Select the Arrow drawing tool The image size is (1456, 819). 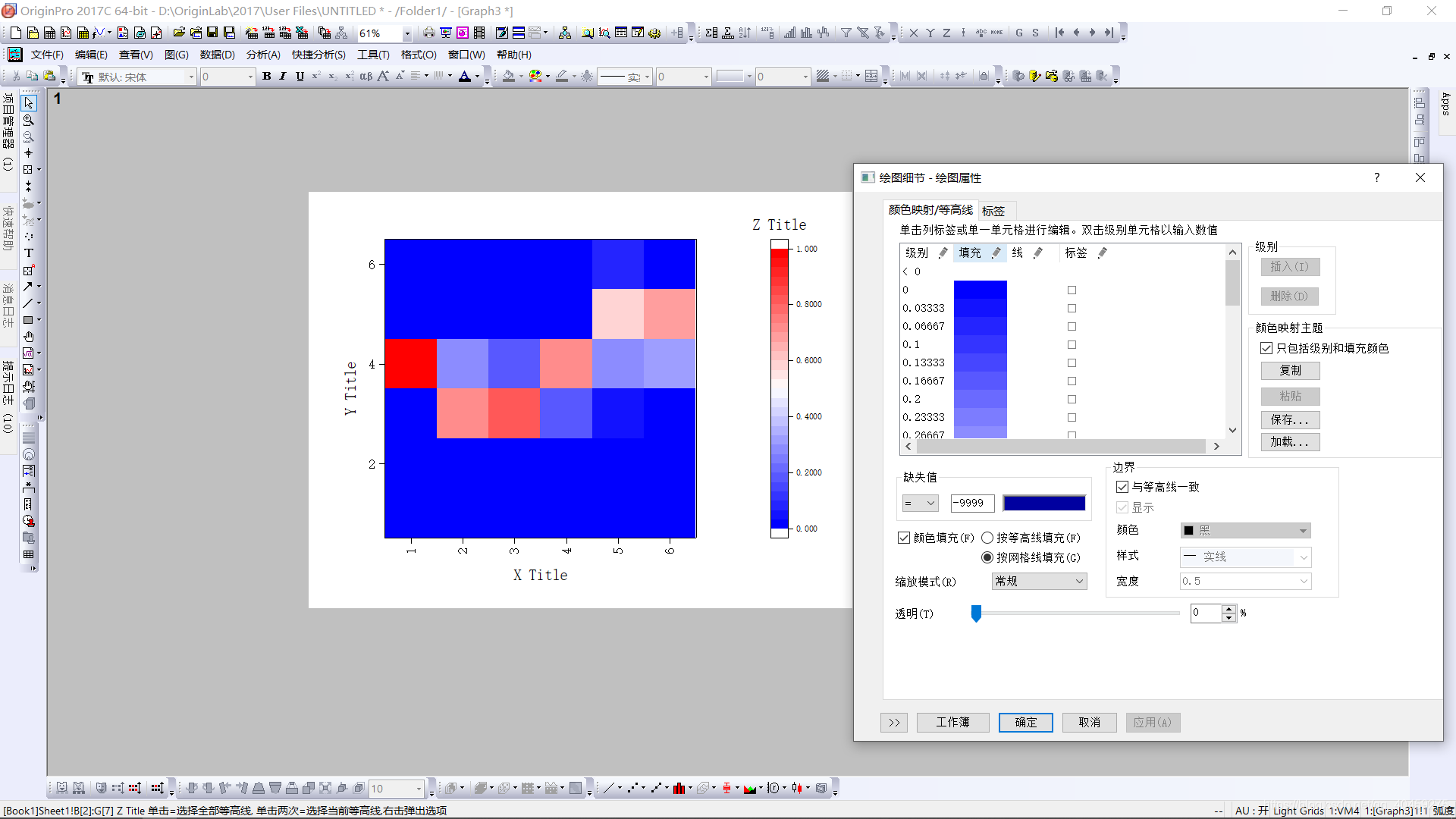(x=29, y=287)
